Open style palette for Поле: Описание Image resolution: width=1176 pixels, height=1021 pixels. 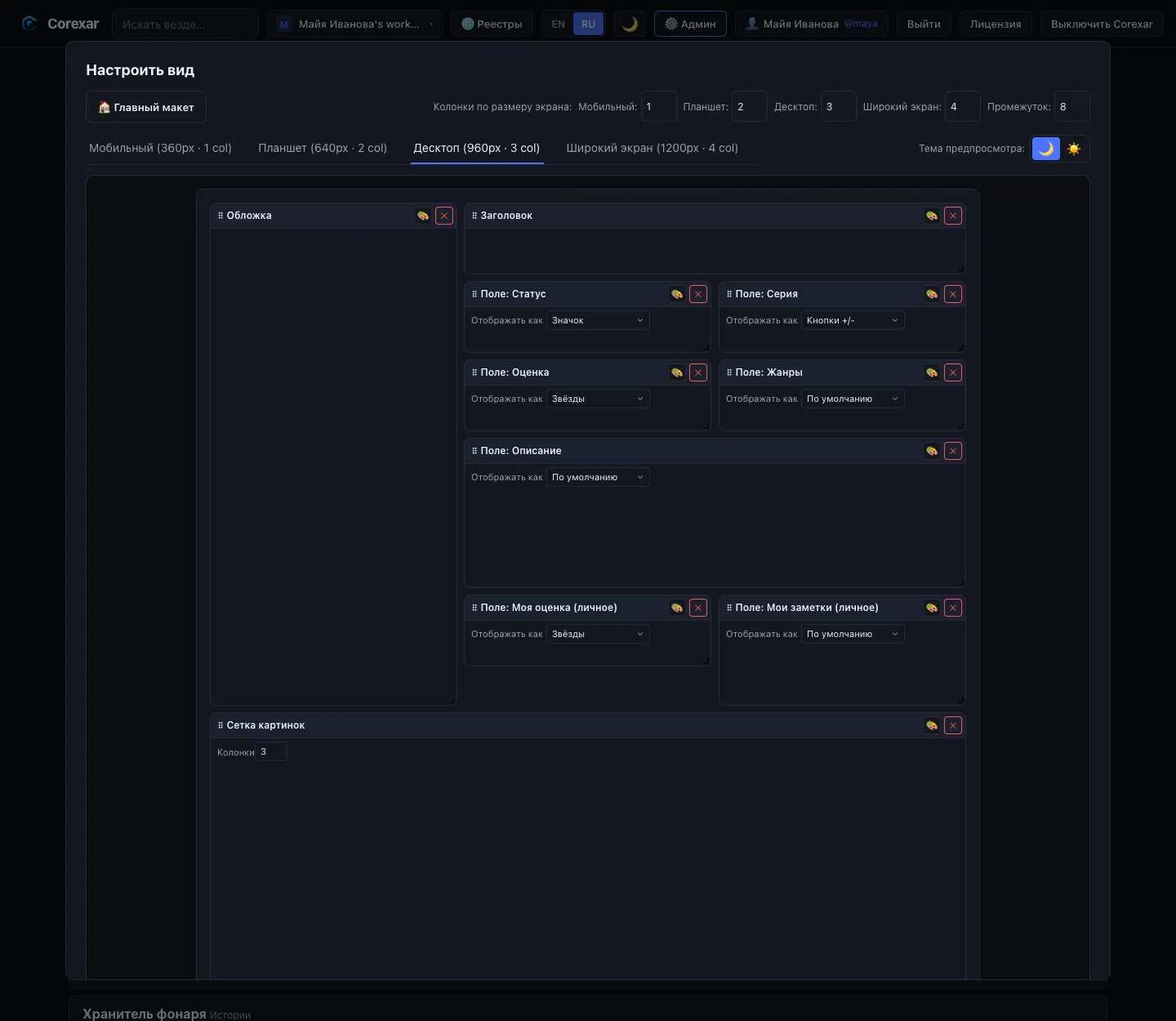[932, 451]
